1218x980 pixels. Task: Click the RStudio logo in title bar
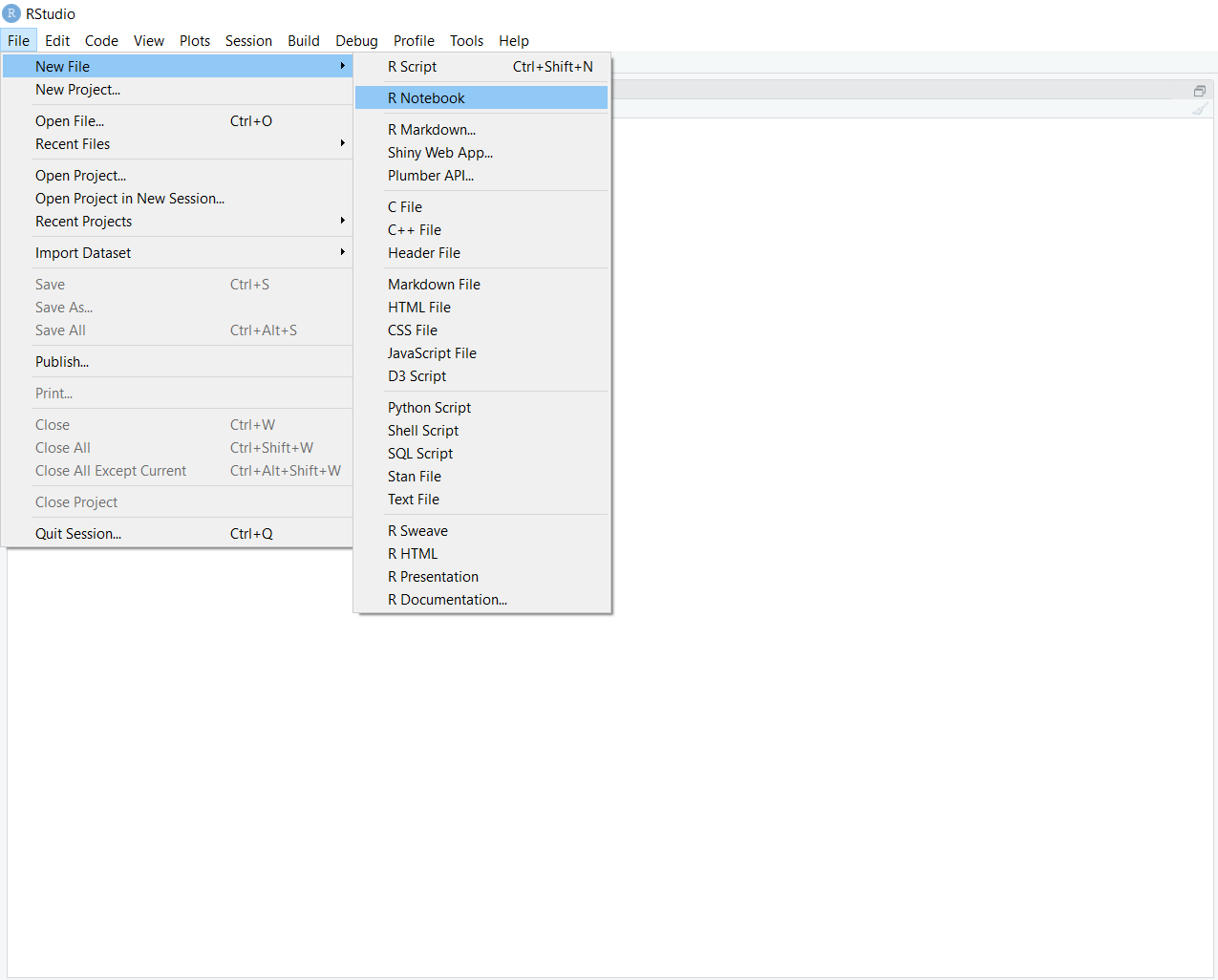(x=11, y=13)
